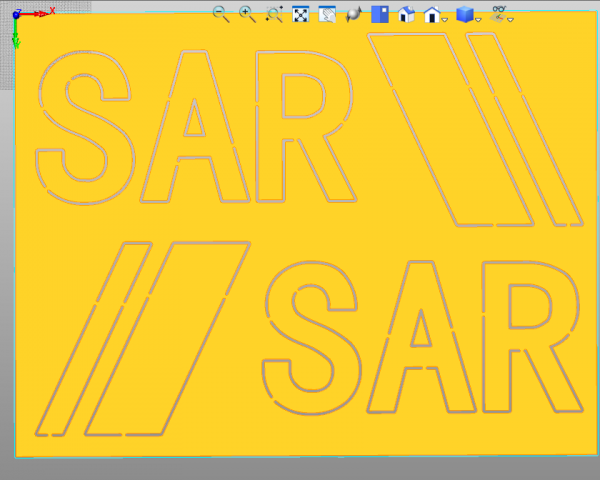Click the zoom out magnifier icon
The height and width of the screenshot is (480, 600).
221,14
